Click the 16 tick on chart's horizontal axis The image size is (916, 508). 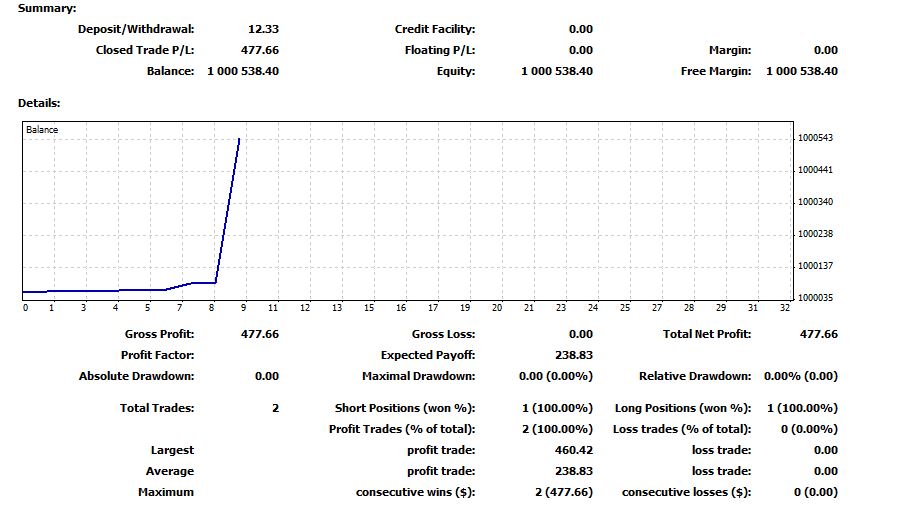[401, 308]
